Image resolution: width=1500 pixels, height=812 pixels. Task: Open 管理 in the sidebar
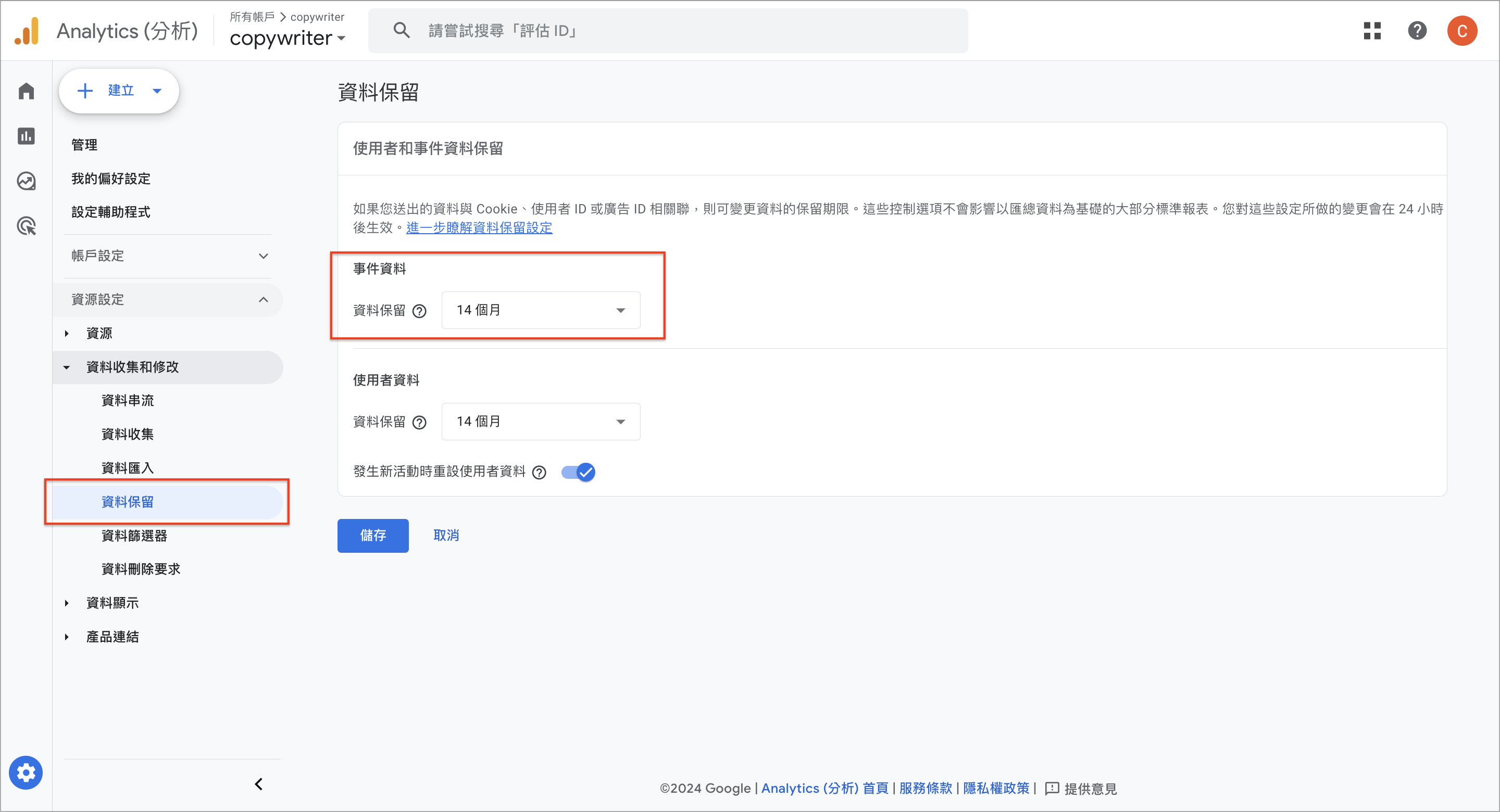[84, 145]
